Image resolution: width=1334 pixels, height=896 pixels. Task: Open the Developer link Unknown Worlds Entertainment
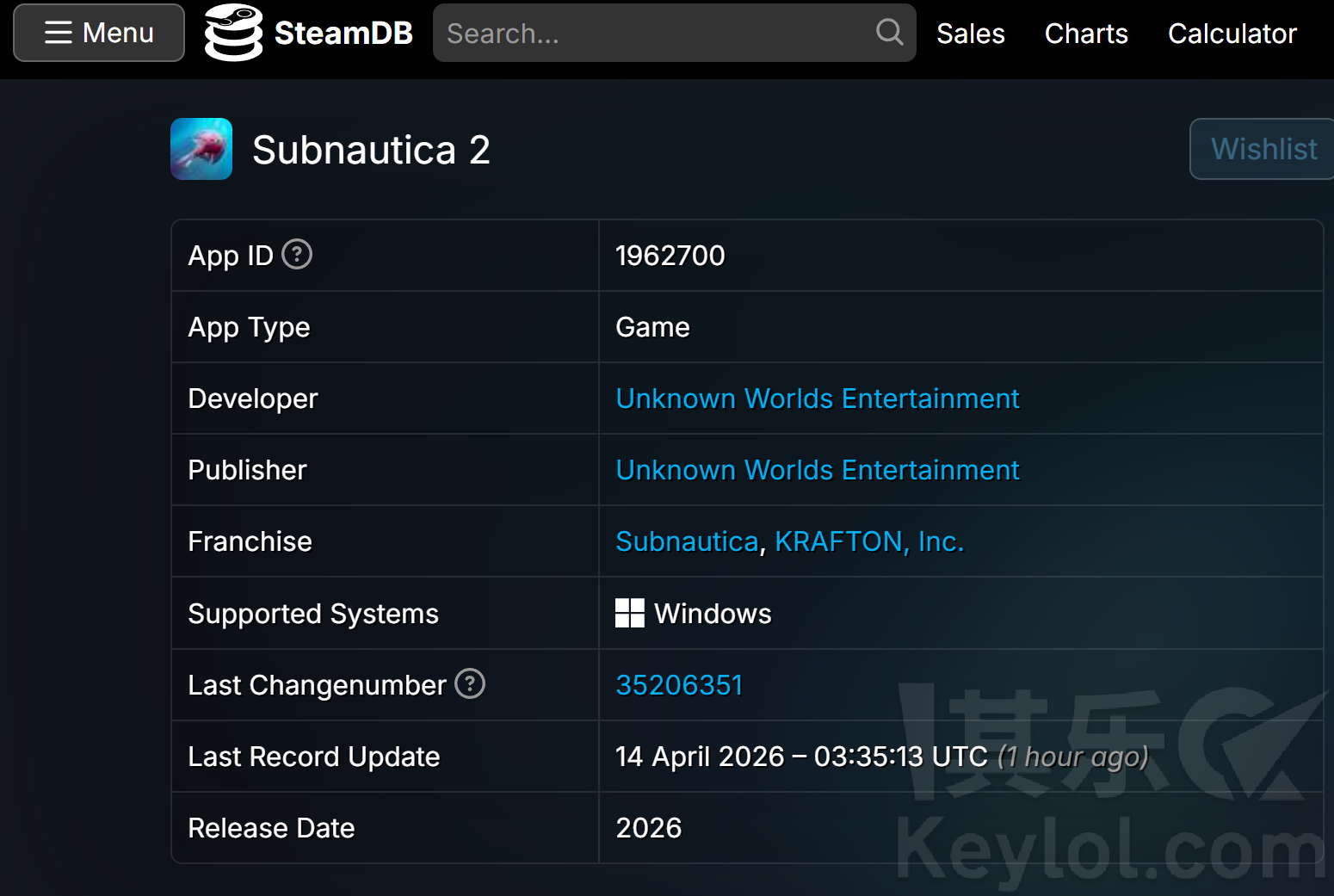coord(817,399)
